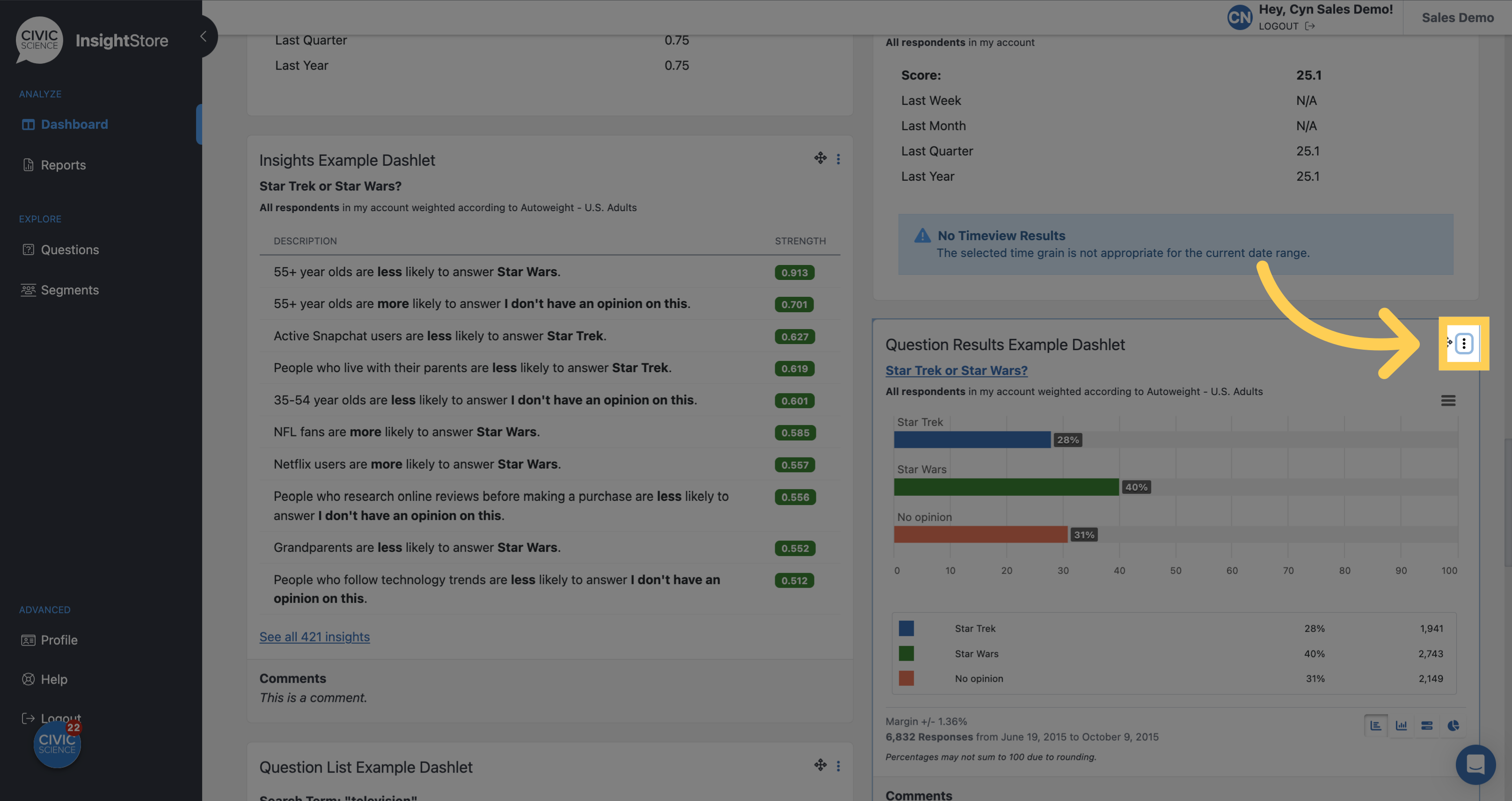Go to Reports in the sidebar

point(63,165)
